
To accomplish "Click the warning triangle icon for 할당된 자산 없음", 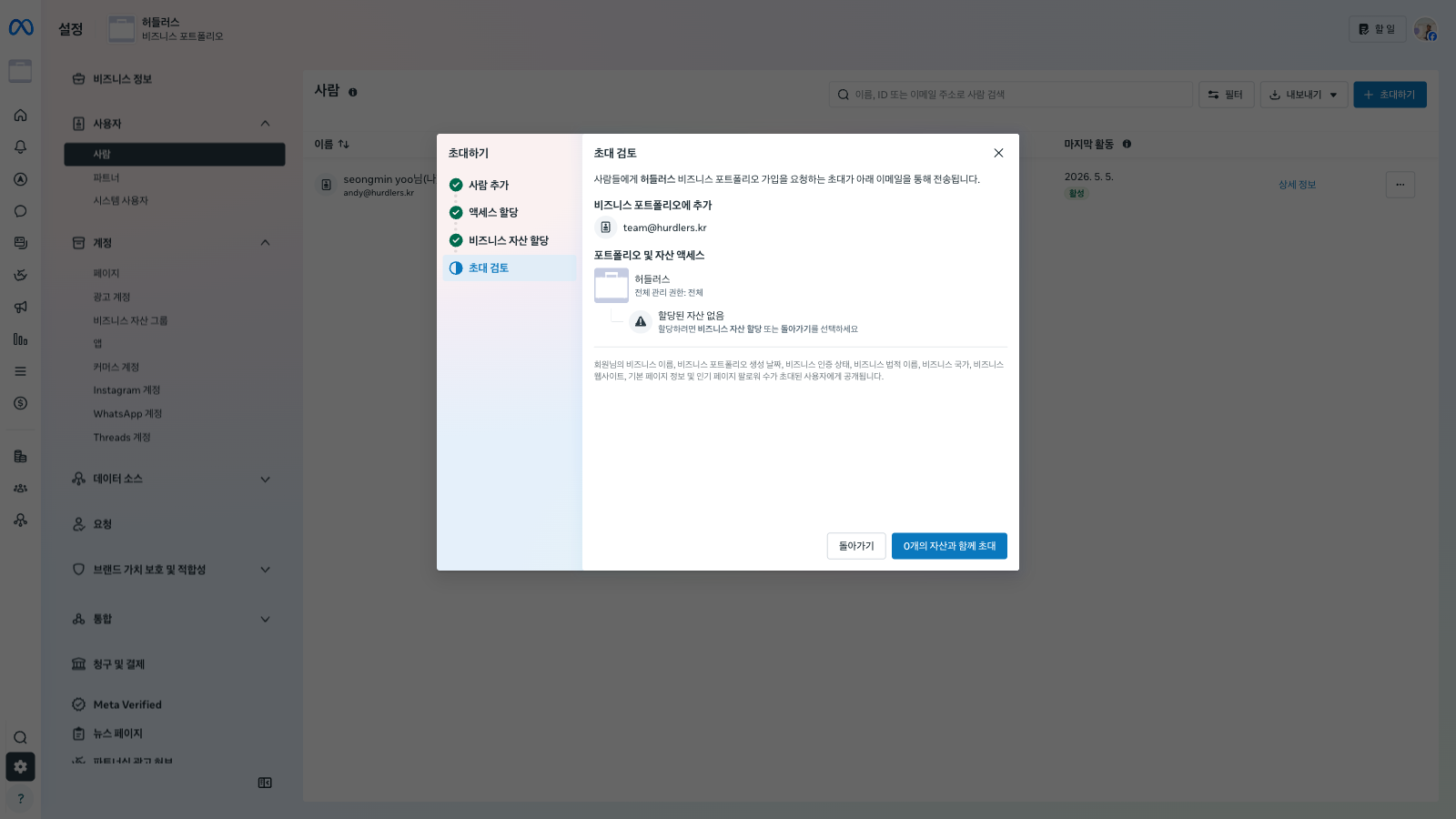I will [641, 321].
